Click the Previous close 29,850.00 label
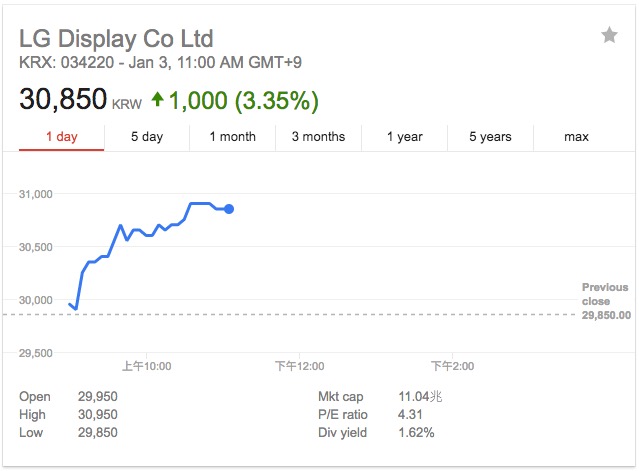Viewport: 639px width, 471px height. (x=606, y=301)
